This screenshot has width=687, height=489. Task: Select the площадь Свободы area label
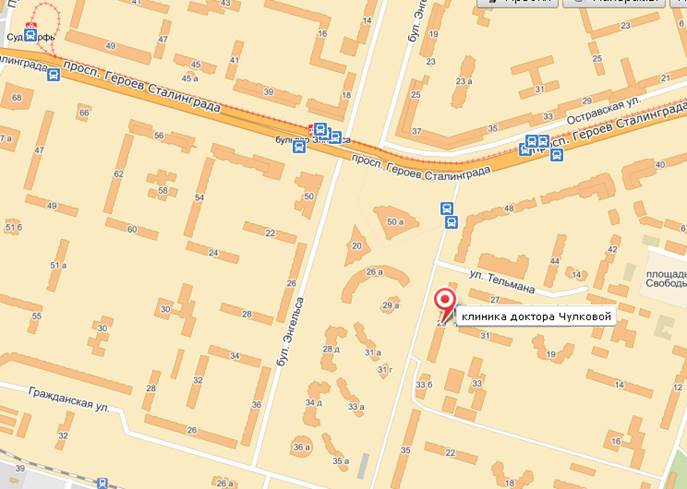666,279
